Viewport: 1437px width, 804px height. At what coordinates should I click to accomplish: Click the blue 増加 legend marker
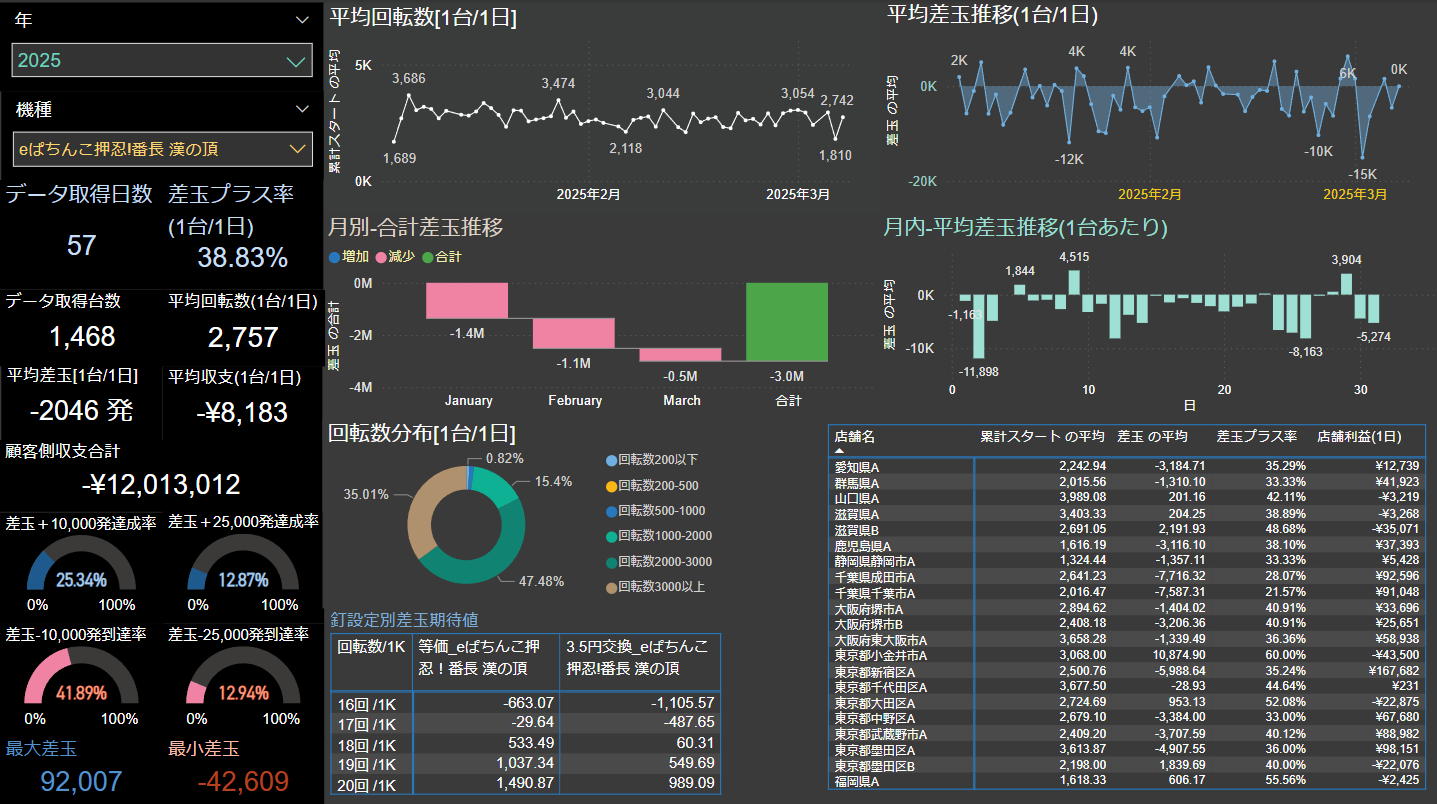334,257
